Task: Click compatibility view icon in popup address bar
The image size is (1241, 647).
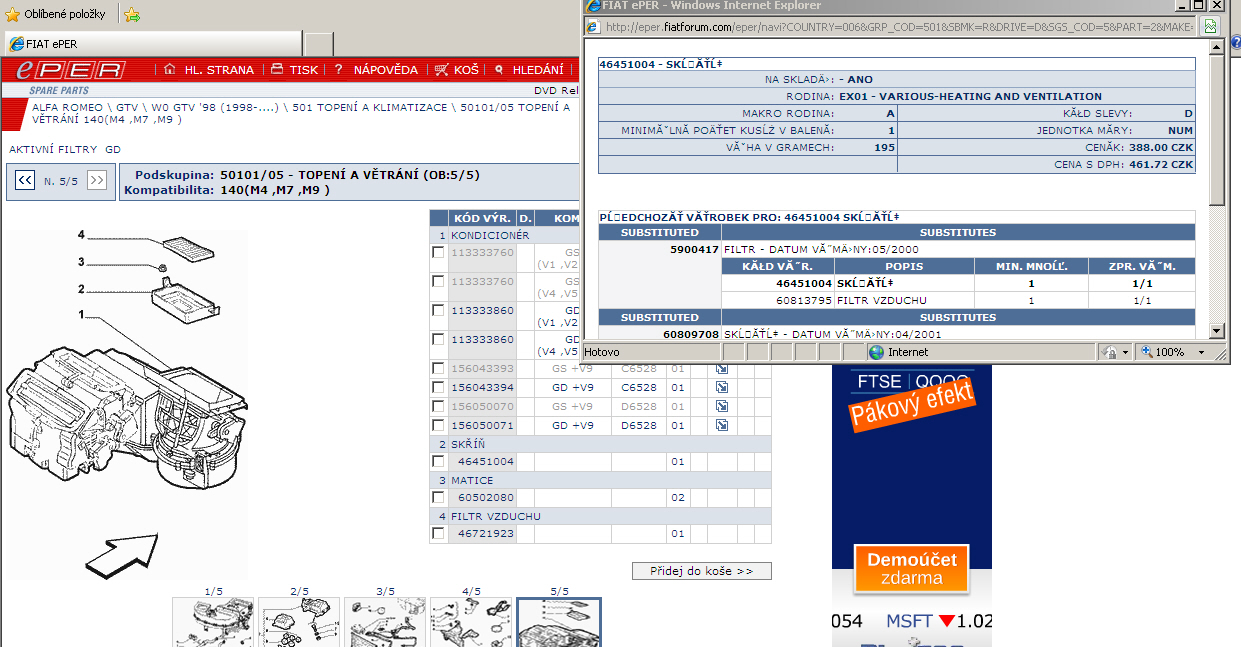Action: (1210, 27)
